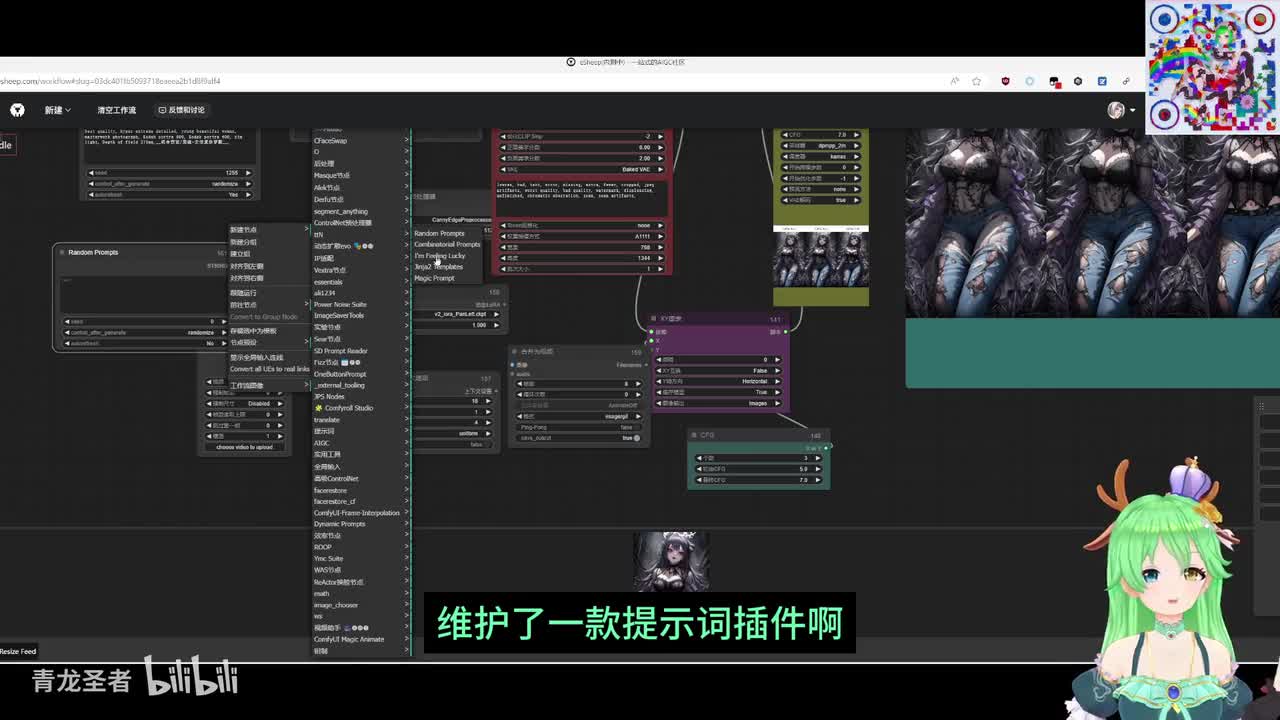Select I'm Feeling Lucky menu entry

(x=440, y=256)
